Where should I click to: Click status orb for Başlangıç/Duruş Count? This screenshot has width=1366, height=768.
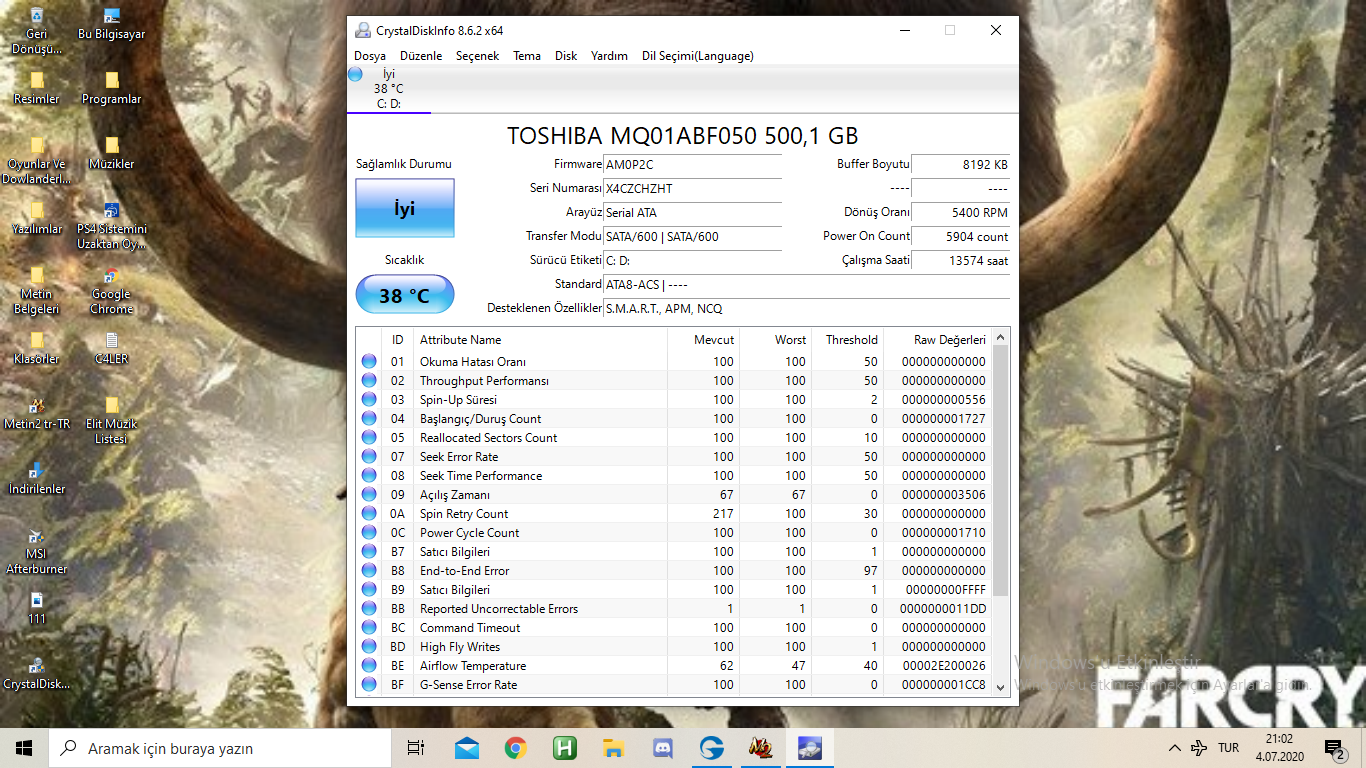(369, 418)
